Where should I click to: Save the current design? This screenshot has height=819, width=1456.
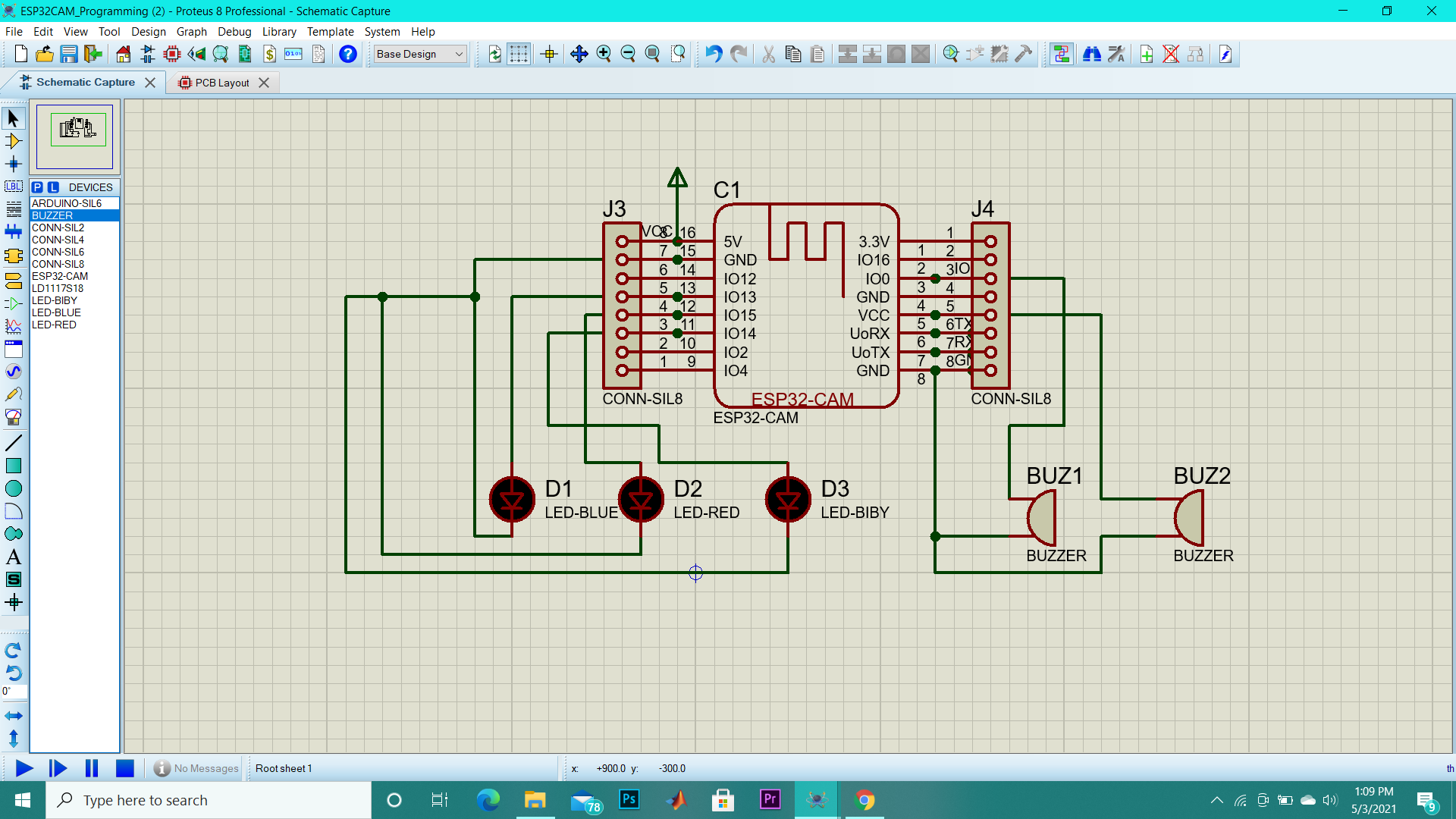69,54
